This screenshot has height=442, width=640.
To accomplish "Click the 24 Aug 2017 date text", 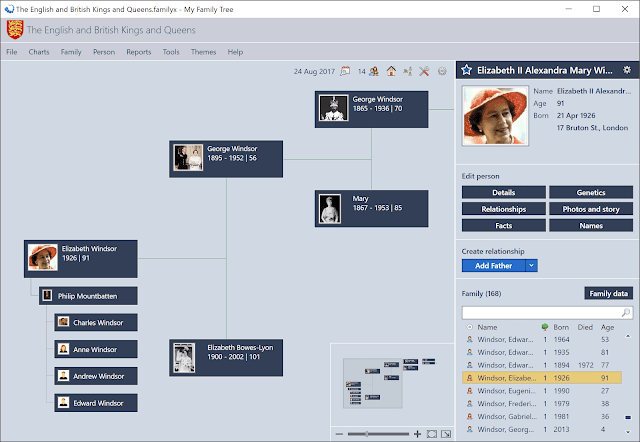I will tap(314, 71).
